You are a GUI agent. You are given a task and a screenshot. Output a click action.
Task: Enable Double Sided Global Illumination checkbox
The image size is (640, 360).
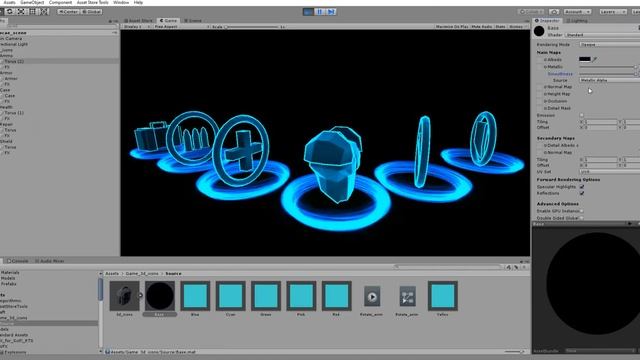(582, 218)
